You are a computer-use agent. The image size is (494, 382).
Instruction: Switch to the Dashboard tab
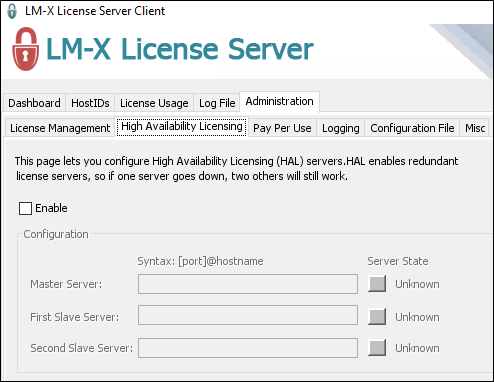34,103
